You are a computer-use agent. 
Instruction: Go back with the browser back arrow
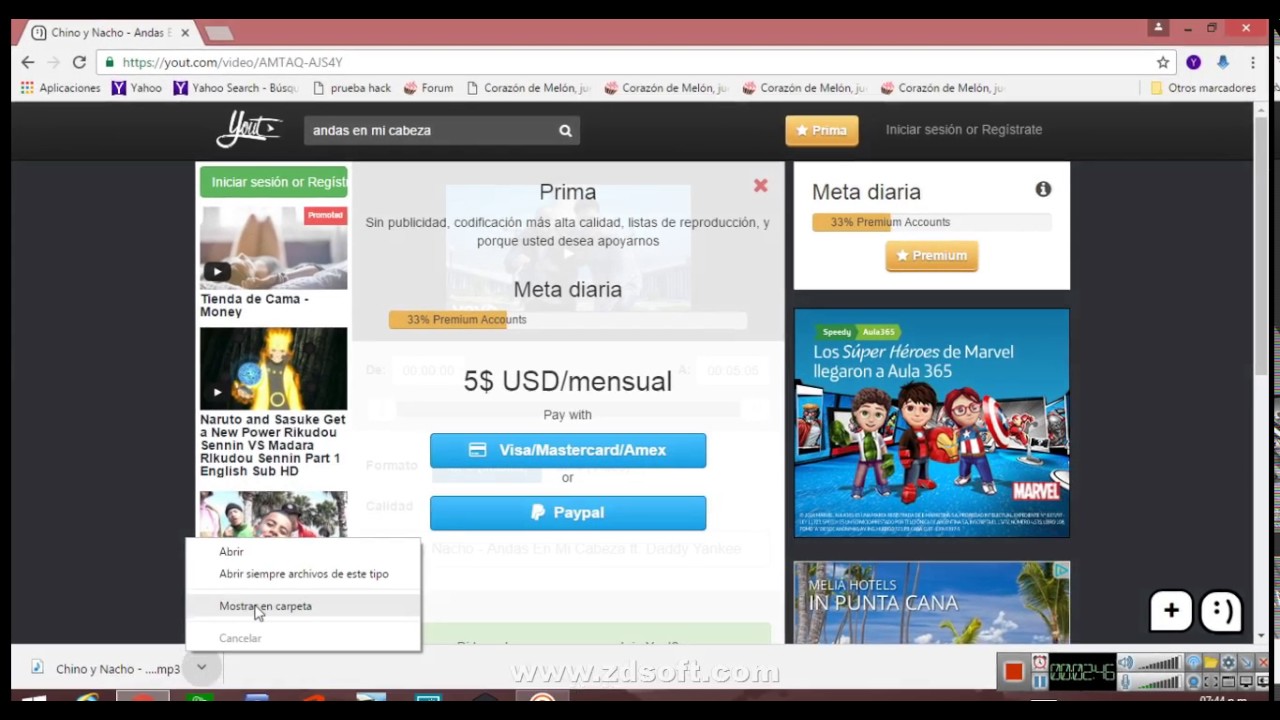[x=27, y=62]
